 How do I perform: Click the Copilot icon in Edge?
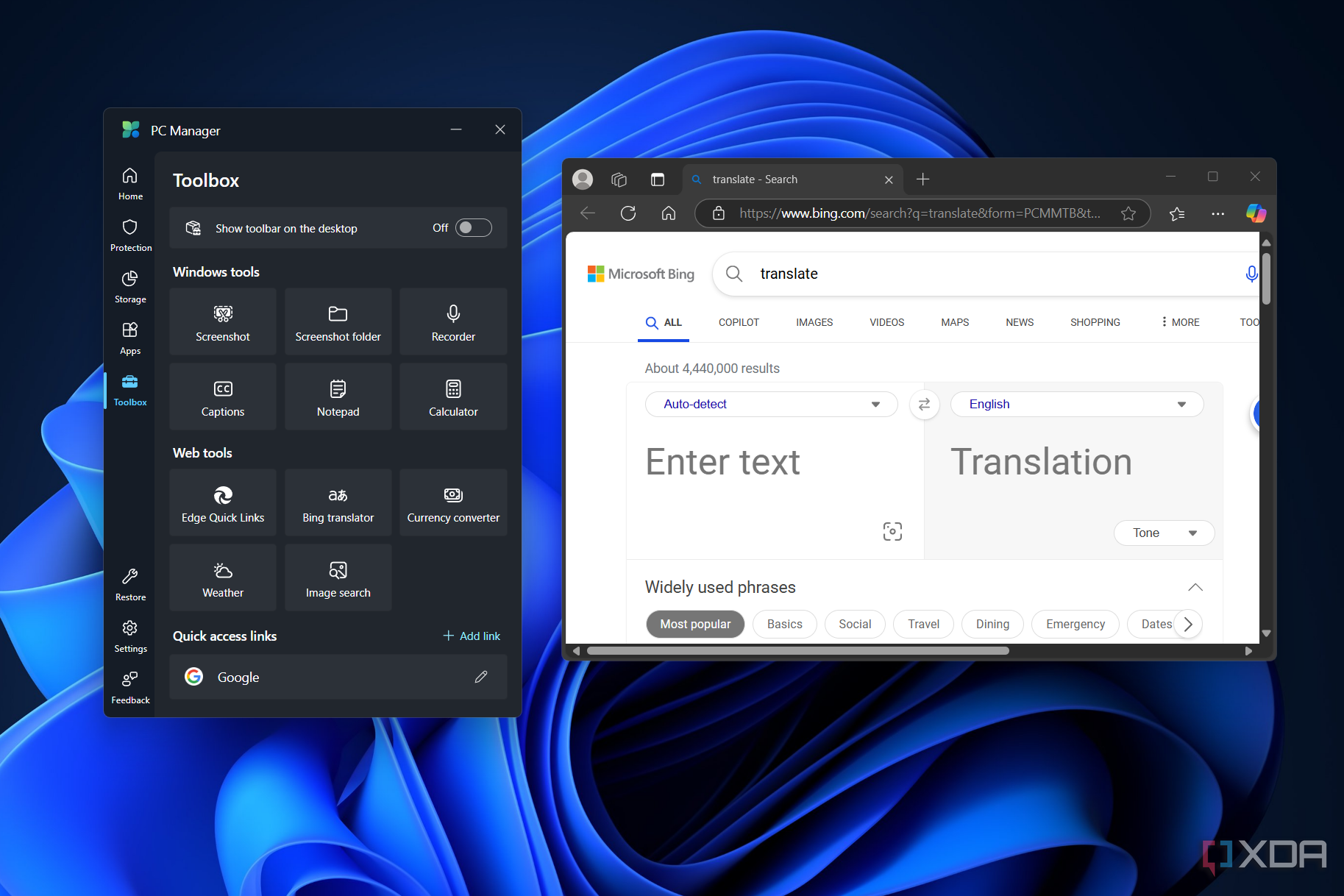1256,213
